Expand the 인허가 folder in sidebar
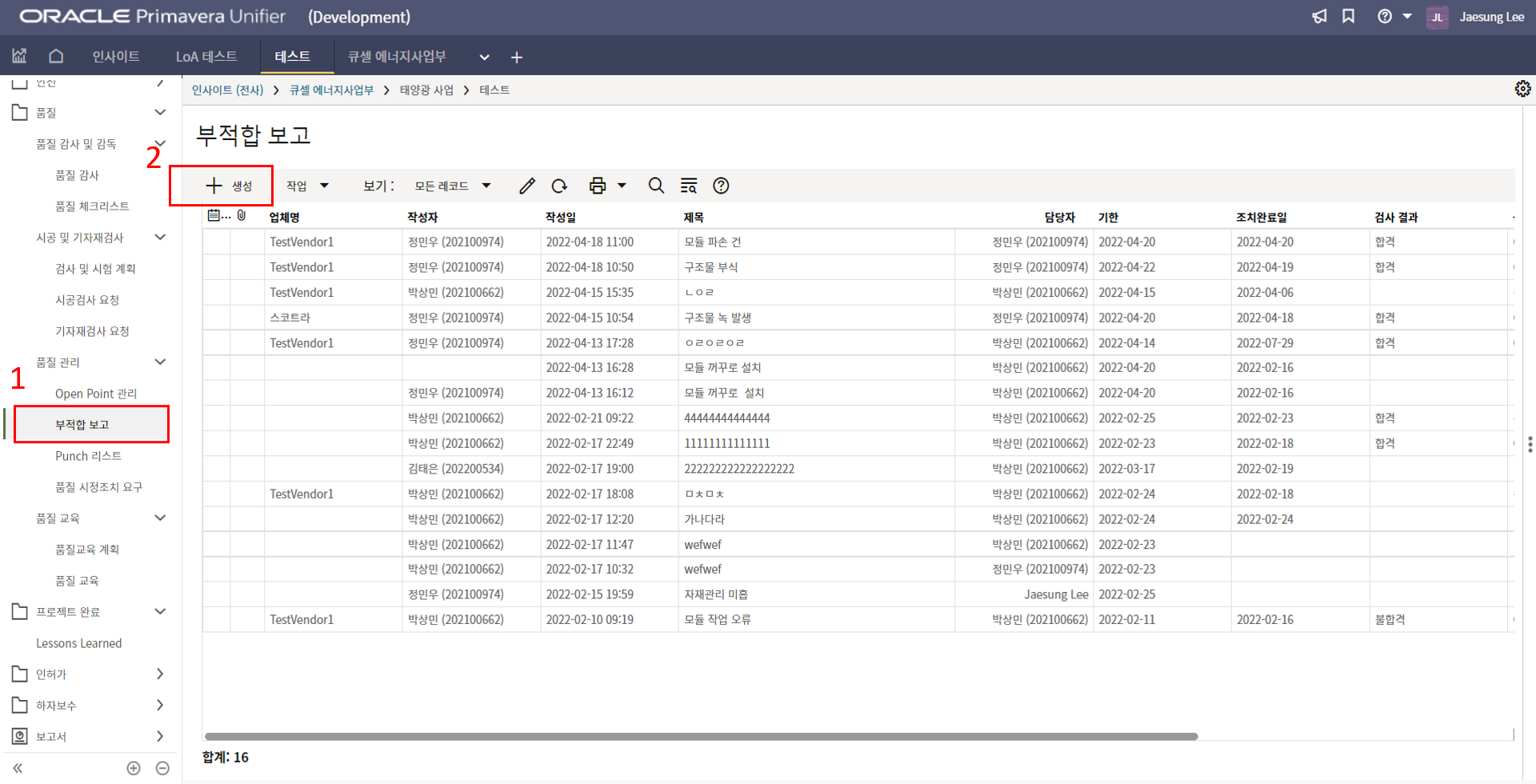 (159, 674)
